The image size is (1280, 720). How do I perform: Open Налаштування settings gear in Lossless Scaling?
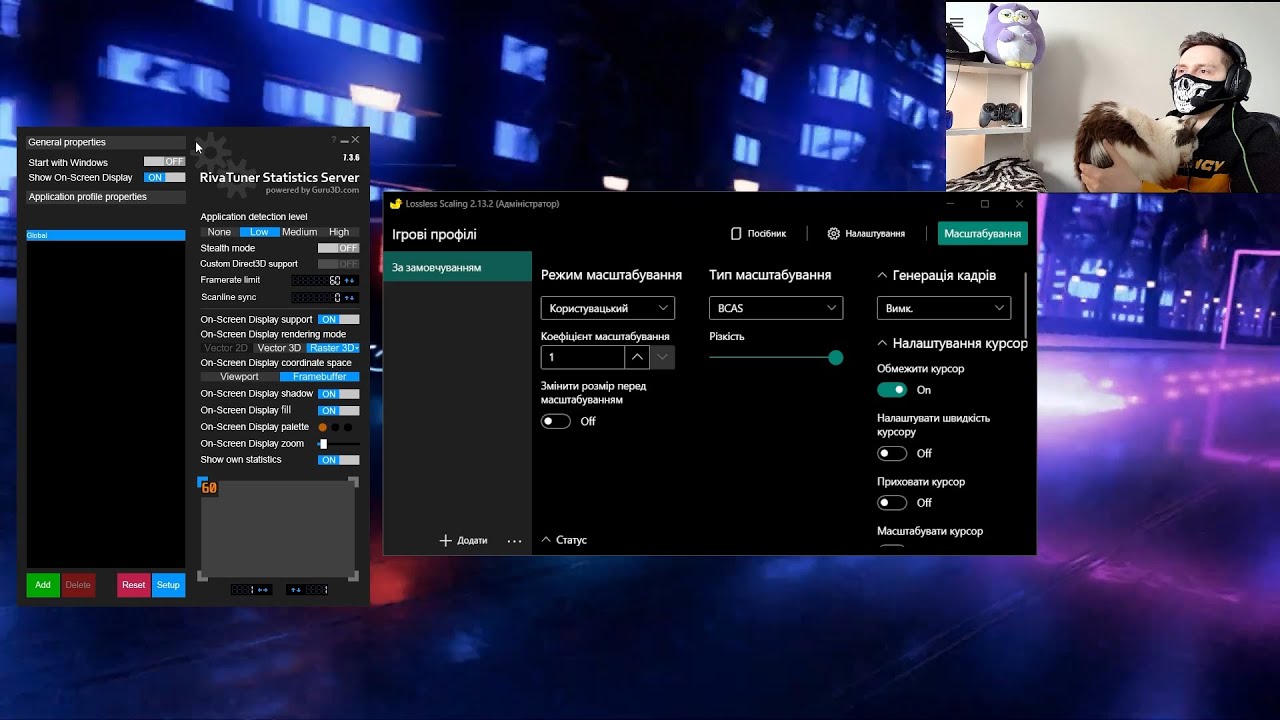[x=866, y=233]
